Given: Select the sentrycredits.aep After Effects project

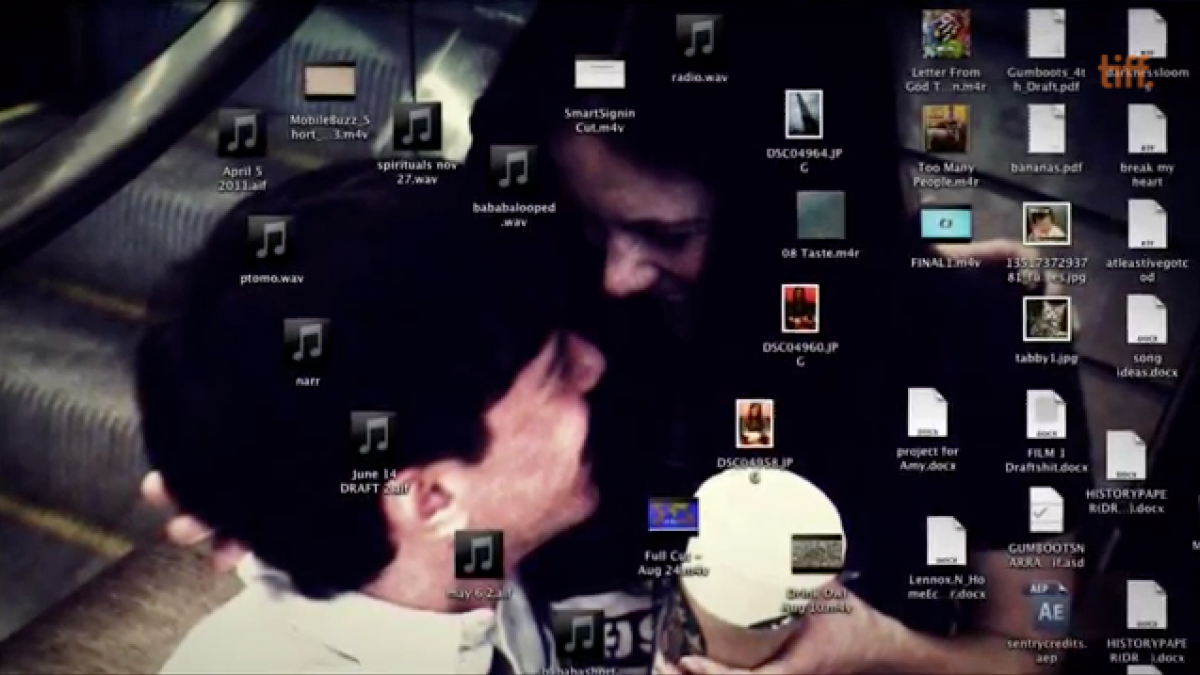Looking at the screenshot, I should [x=1047, y=608].
